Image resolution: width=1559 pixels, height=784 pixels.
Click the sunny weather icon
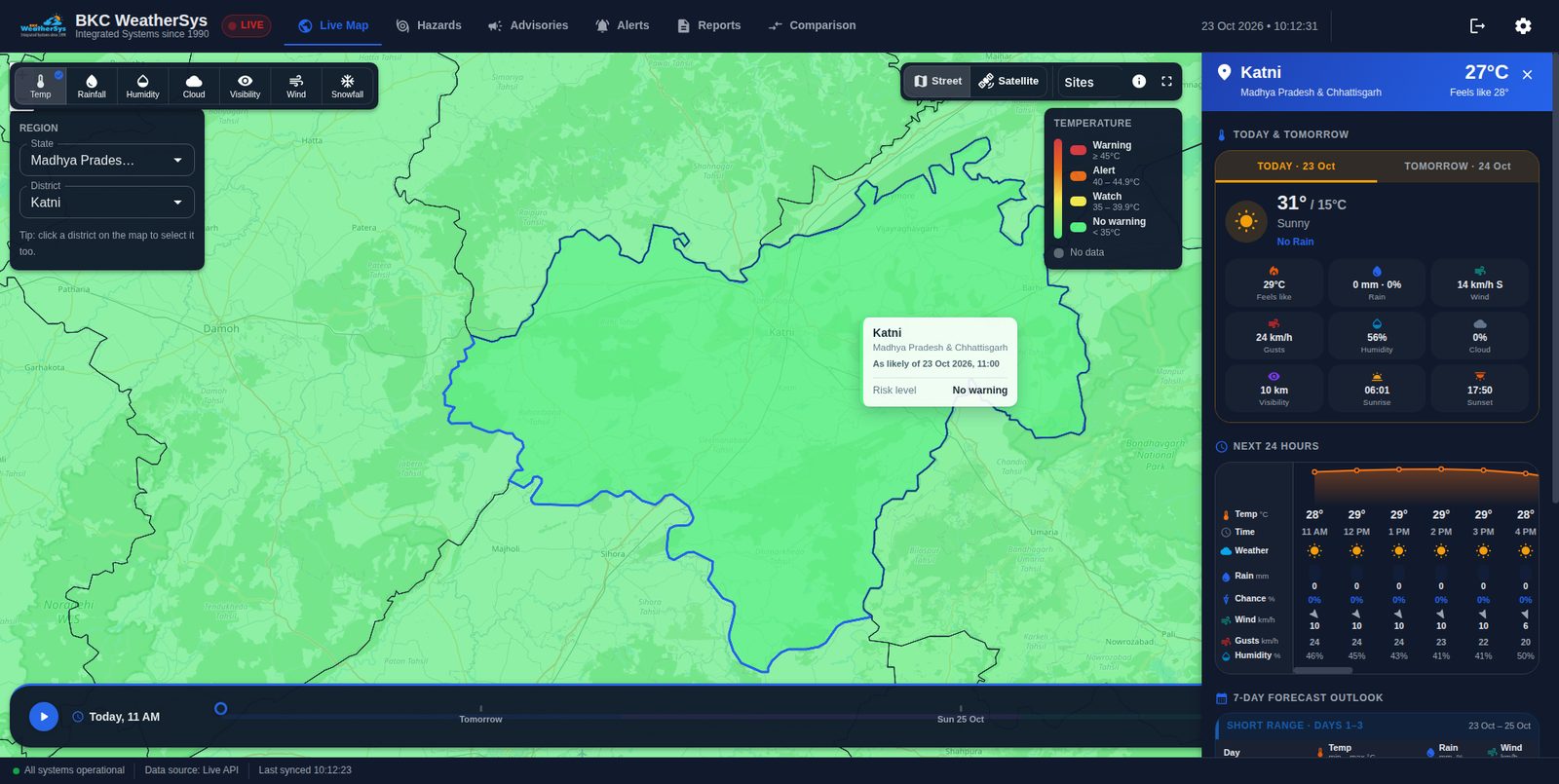1246,221
